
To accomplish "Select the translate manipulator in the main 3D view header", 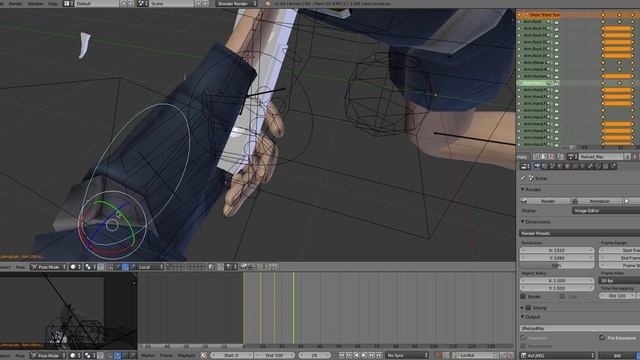I will click(118, 267).
